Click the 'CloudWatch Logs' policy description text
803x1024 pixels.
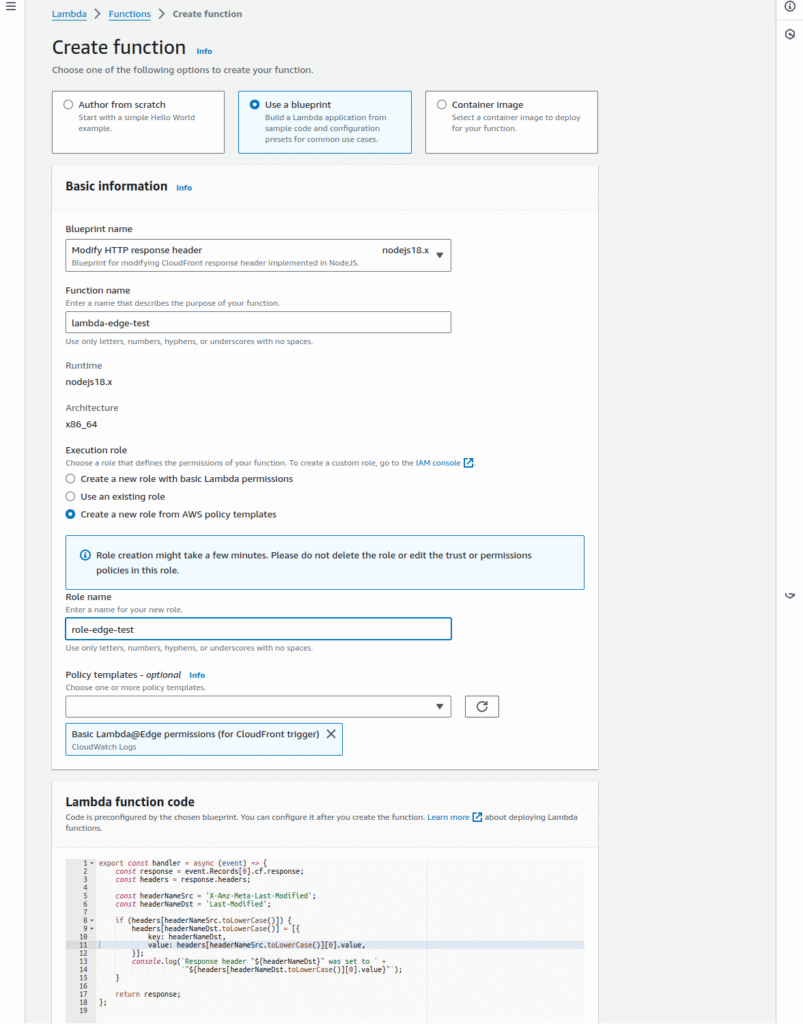point(104,747)
